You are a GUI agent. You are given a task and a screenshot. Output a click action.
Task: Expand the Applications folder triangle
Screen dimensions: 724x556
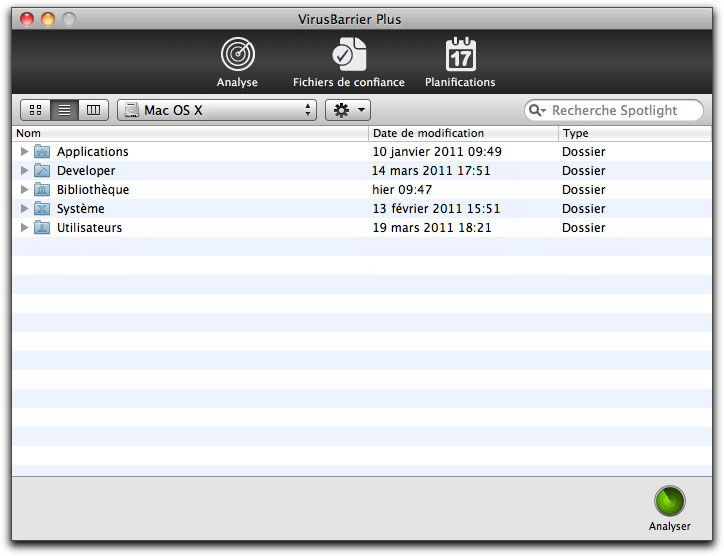tap(24, 151)
